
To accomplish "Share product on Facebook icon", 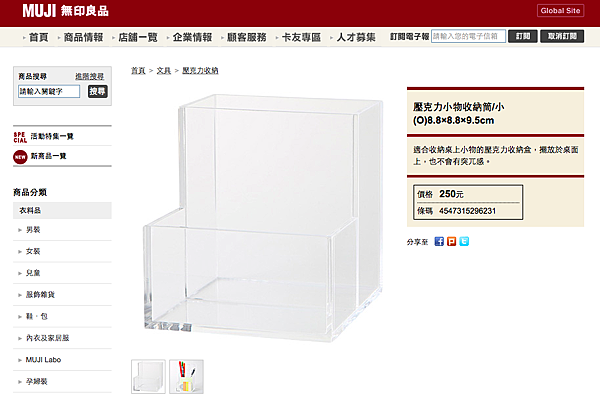I will tap(439, 242).
